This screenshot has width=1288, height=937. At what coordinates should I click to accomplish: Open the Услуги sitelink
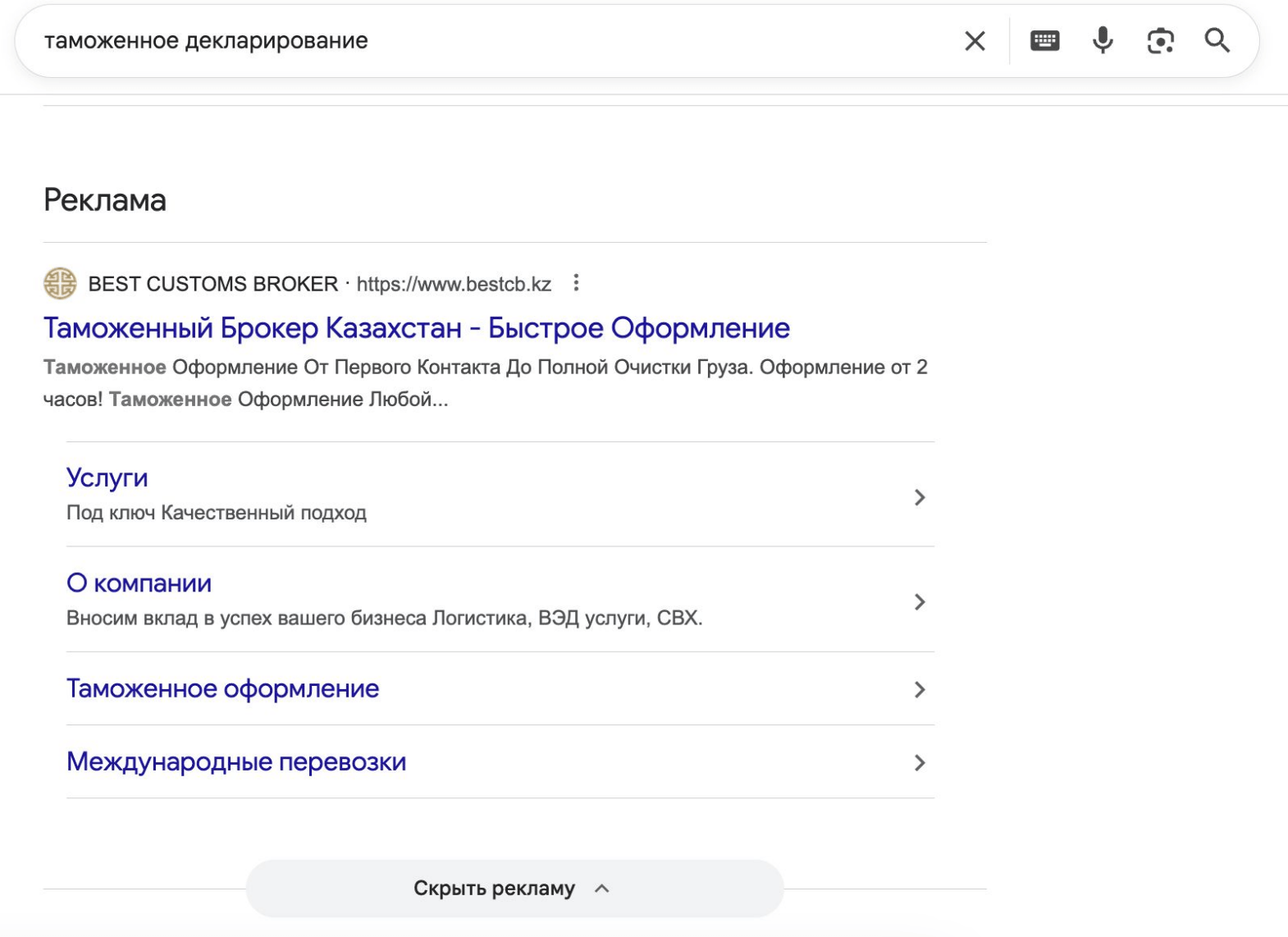(107, 478)
